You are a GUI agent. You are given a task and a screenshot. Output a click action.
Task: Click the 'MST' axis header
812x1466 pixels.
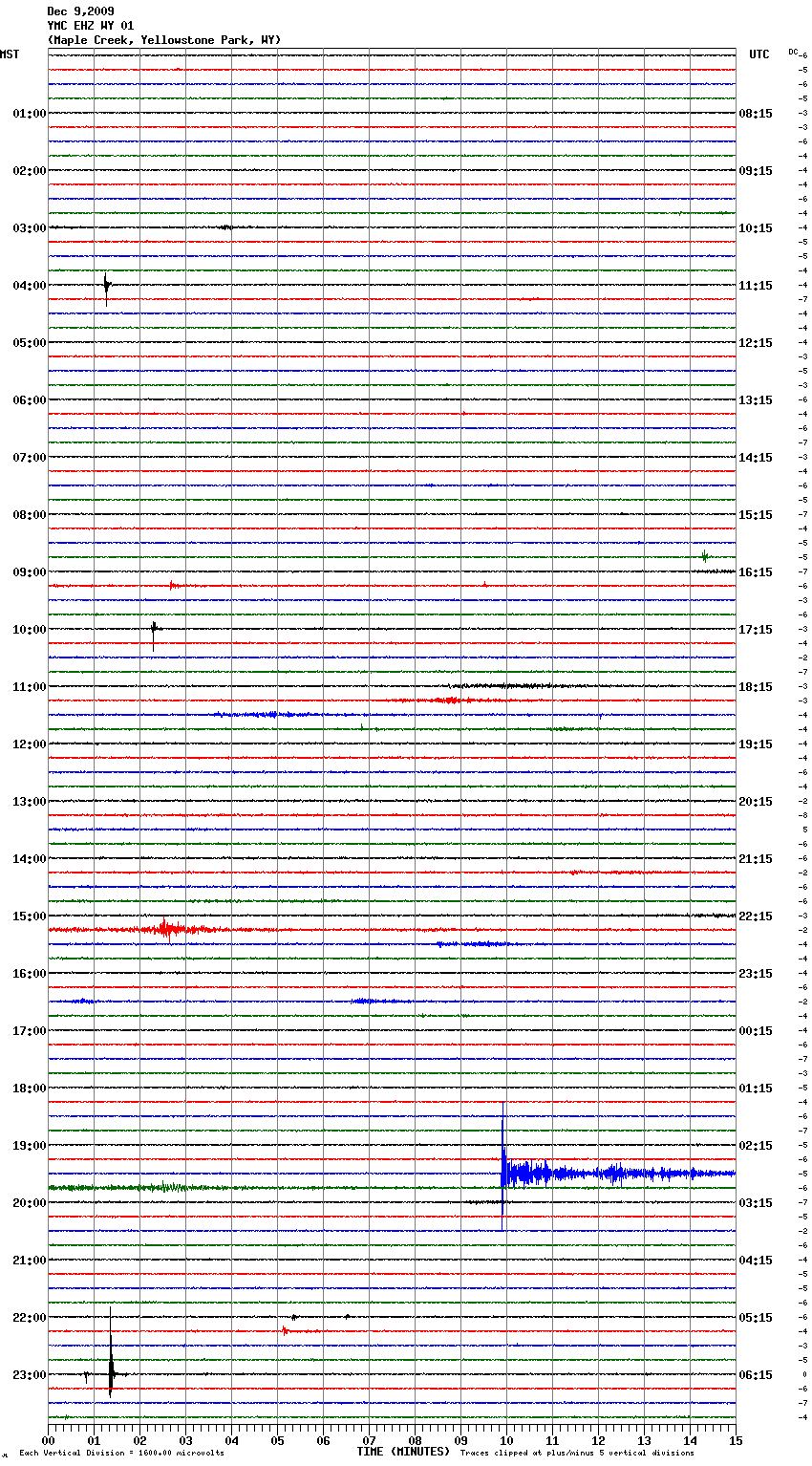(x=10, y=54)
